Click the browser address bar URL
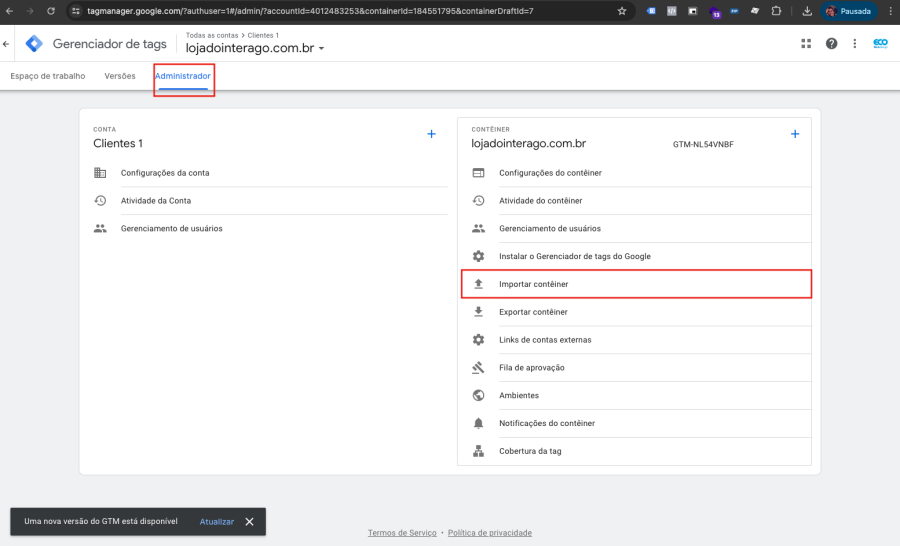Image resolution: width=900 pixels, height=546 pixels. (310, 11)
